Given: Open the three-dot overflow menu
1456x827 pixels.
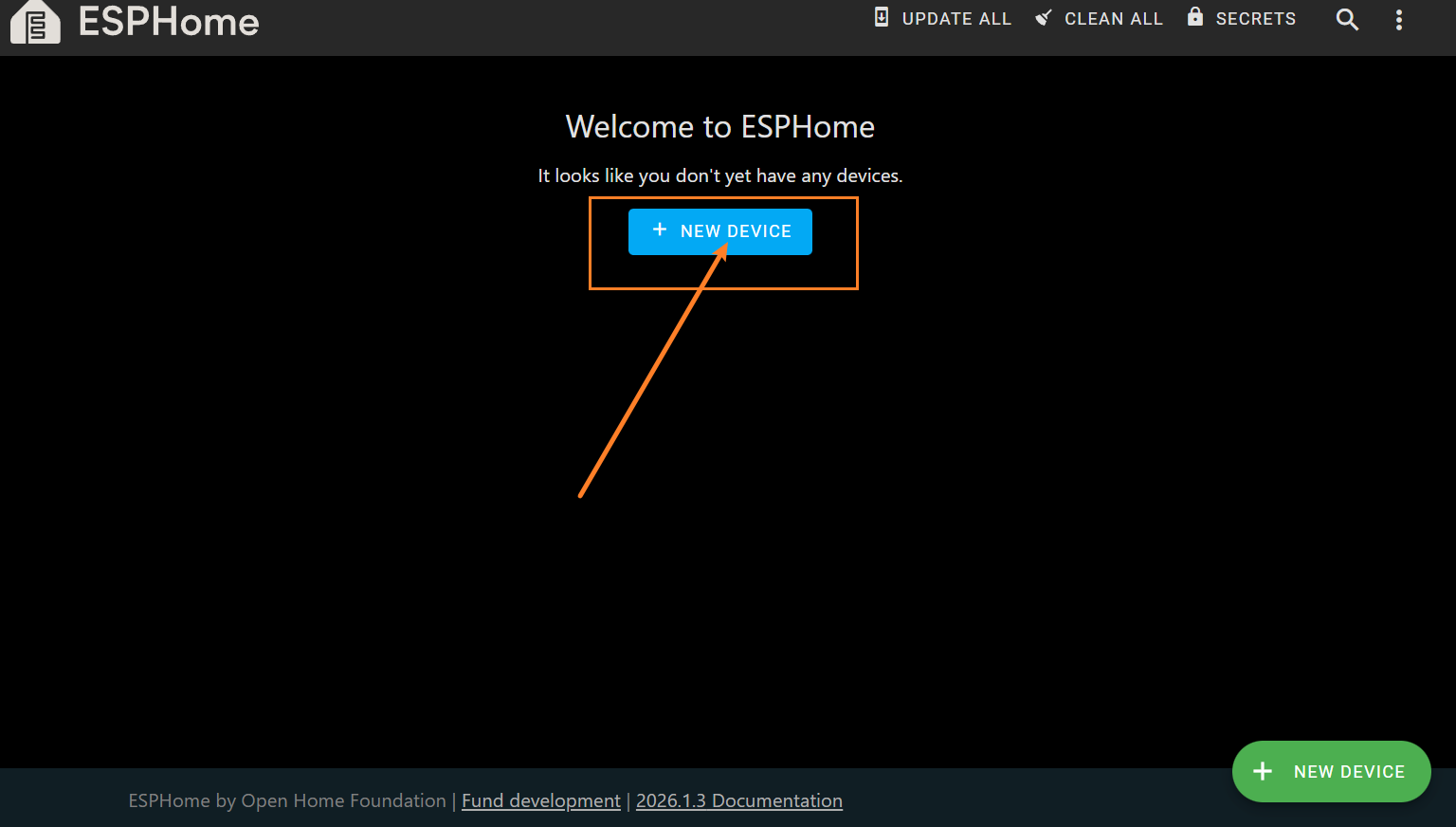Looking at the screenshot, I should point(1399,19).
